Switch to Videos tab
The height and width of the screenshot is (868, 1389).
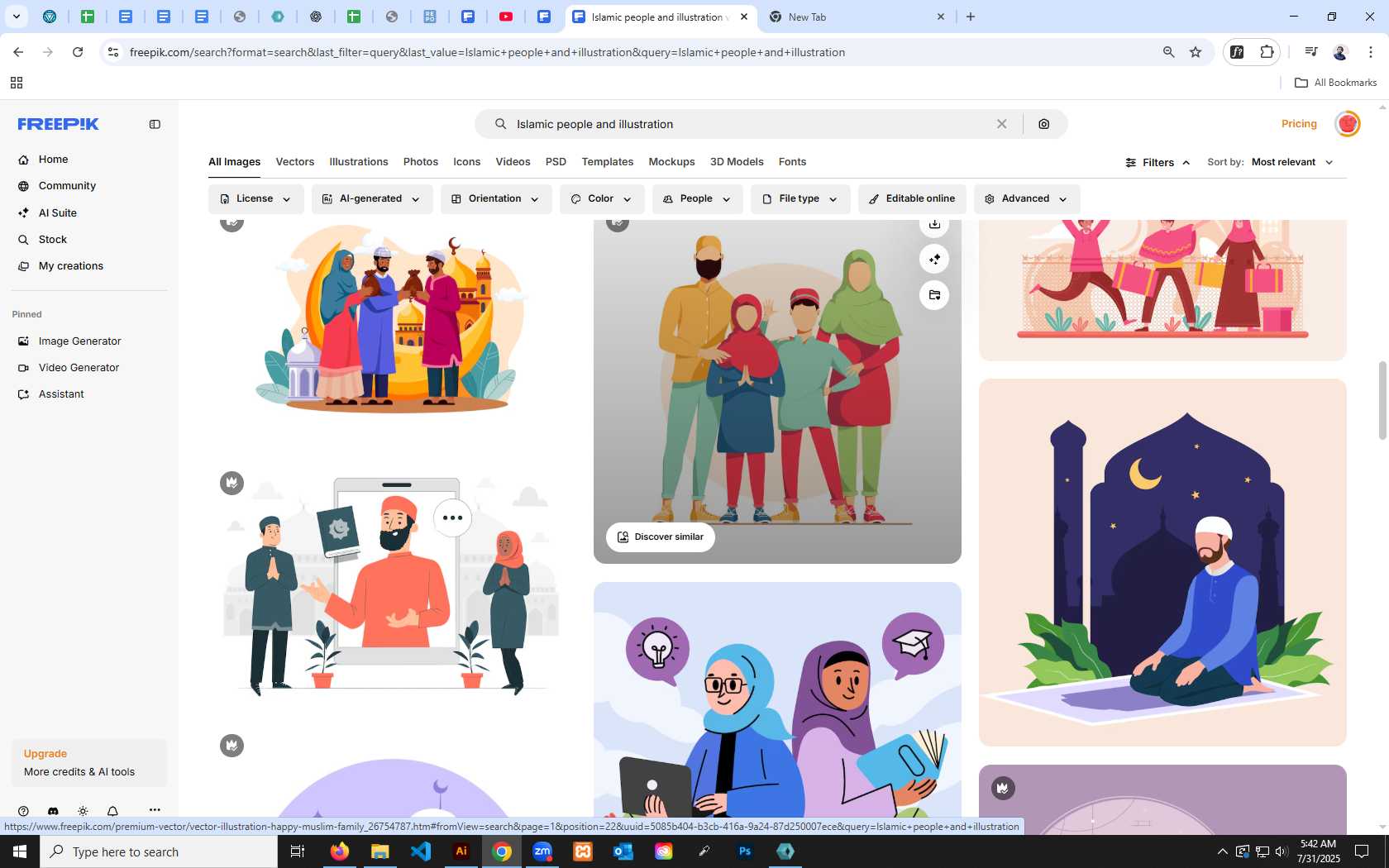click(513, 162)
